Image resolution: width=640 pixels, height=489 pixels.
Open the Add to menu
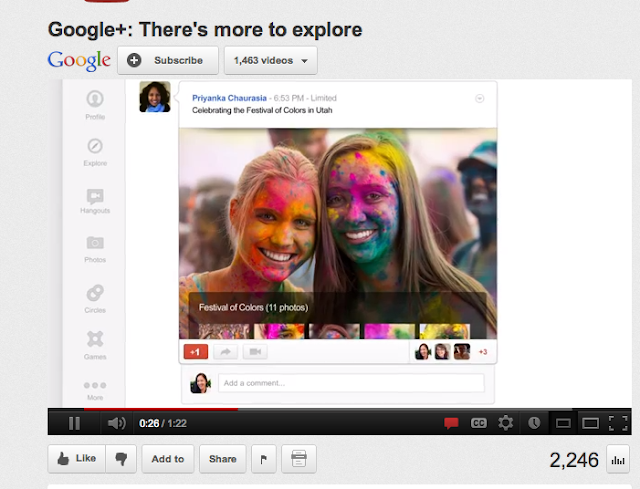pos(168,459)
